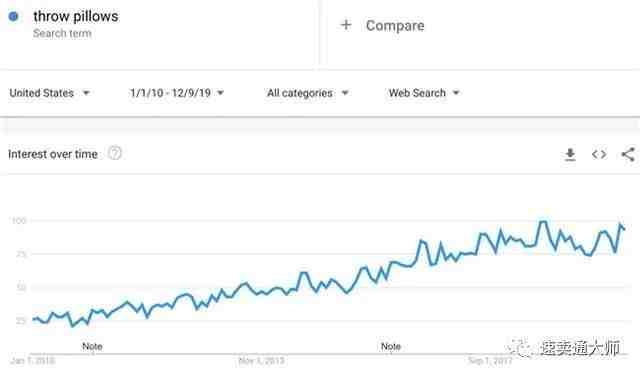The image size is (640, 376).
Task: Click the plus icon next to Compare
Action: pos(346,25)
